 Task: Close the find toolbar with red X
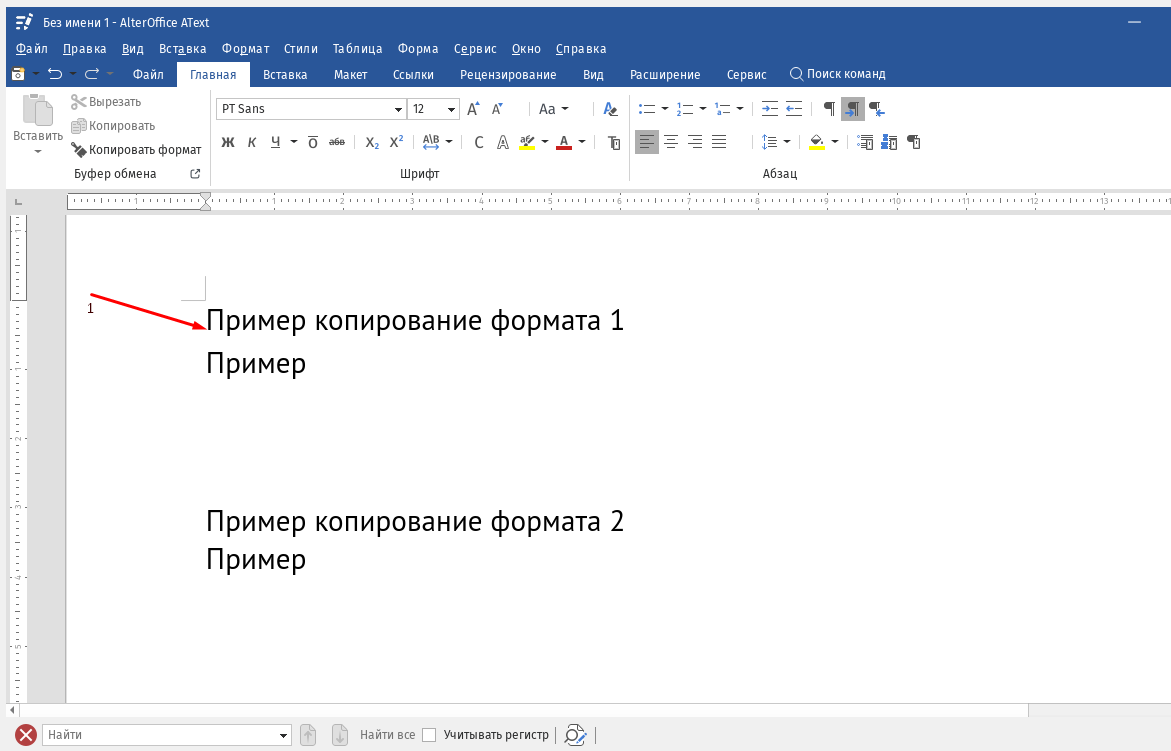pyautogui.click(x=25, y=735)
